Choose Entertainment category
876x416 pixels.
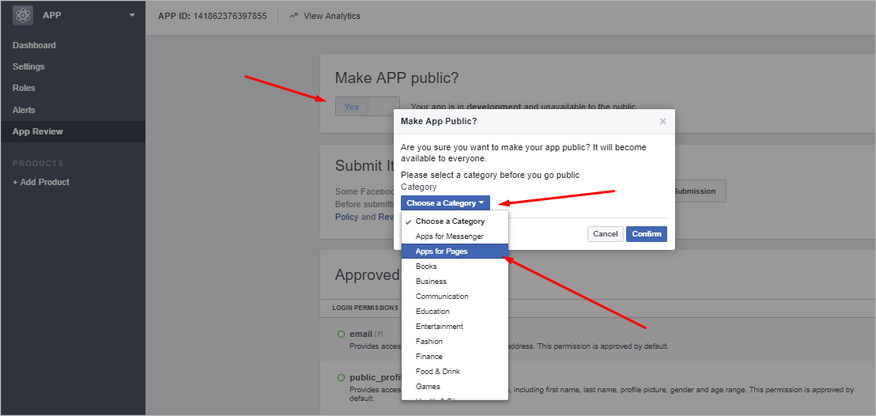click(455, 326)
